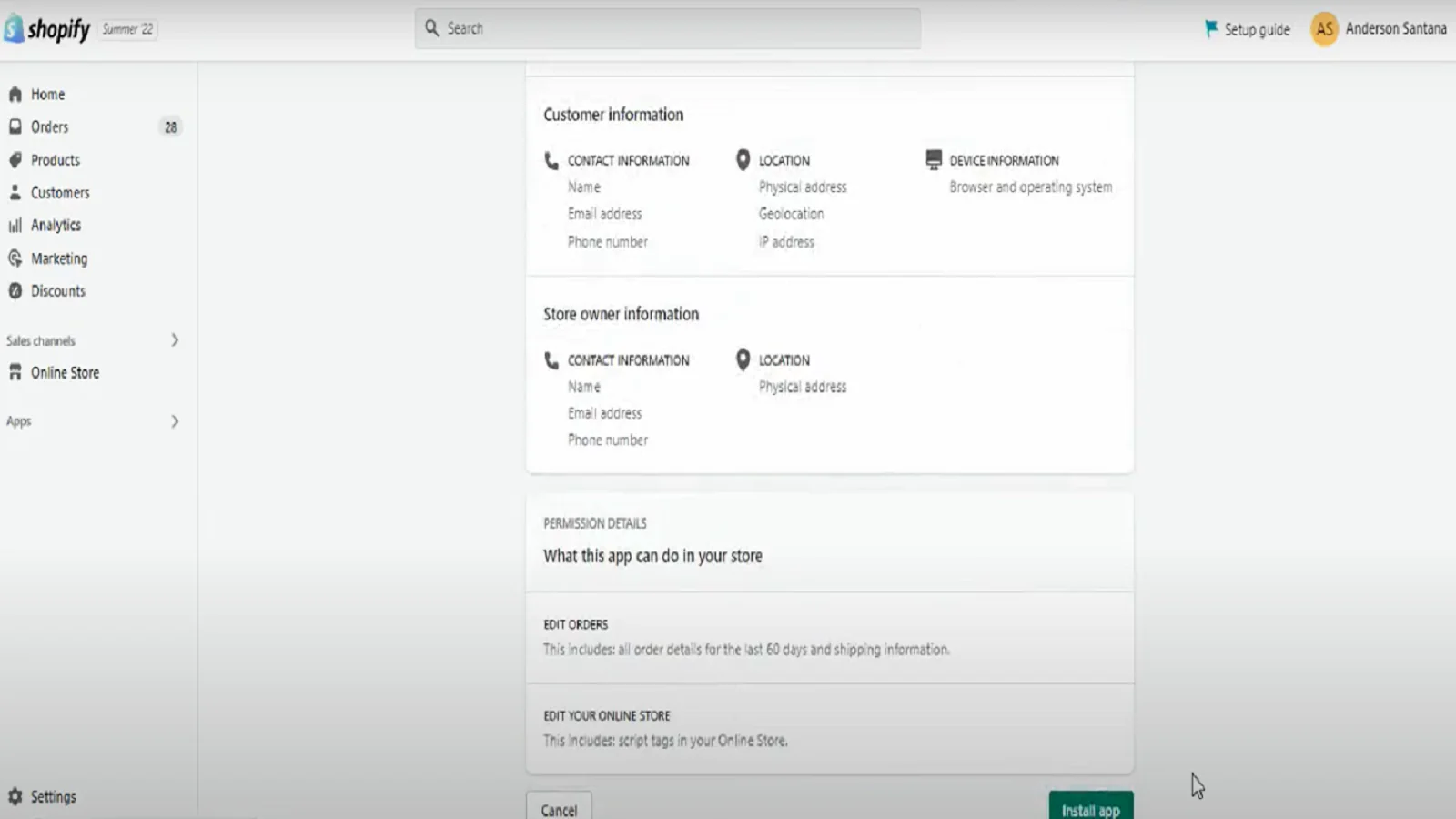Click the Orders inbox icon
The height and width of the screenshot is (819, 1456).
coord(15,126)
